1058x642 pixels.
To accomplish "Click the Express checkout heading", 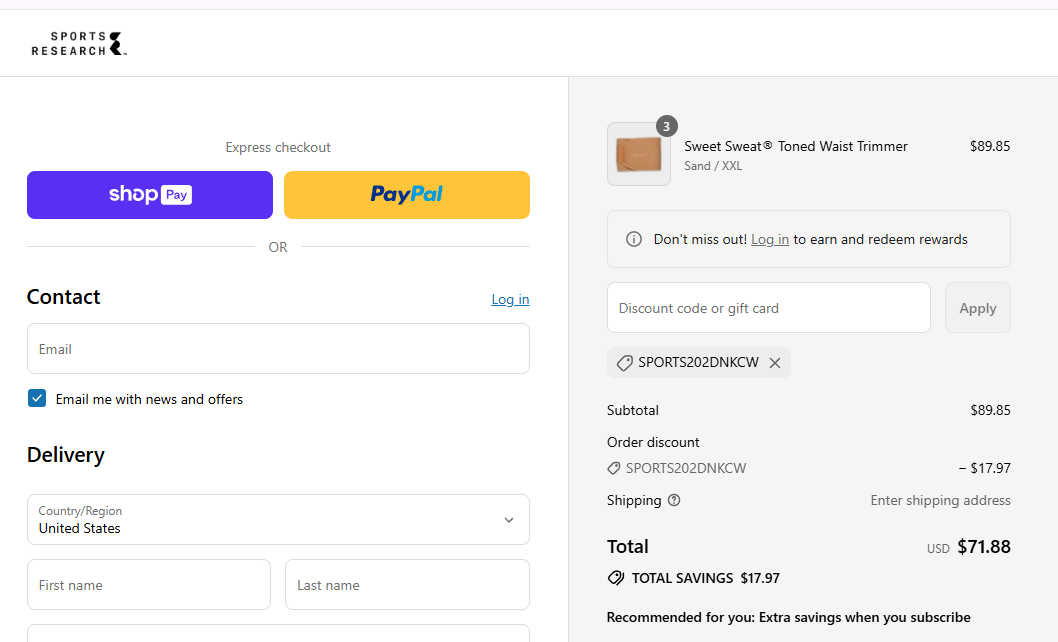I will (x=278, y=147).
